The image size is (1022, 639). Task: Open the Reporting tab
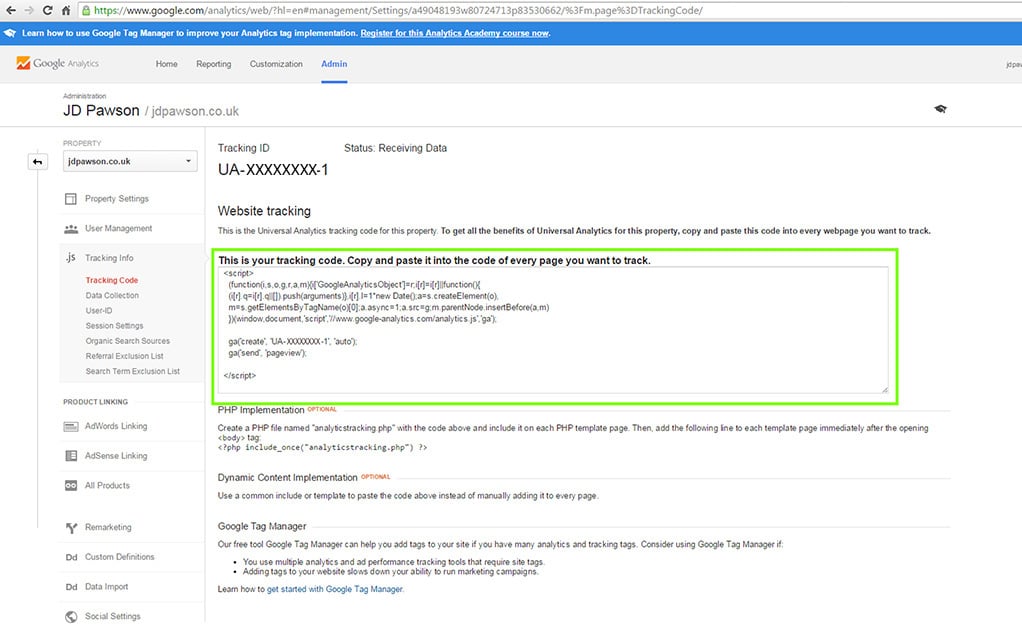click(214, 64)
